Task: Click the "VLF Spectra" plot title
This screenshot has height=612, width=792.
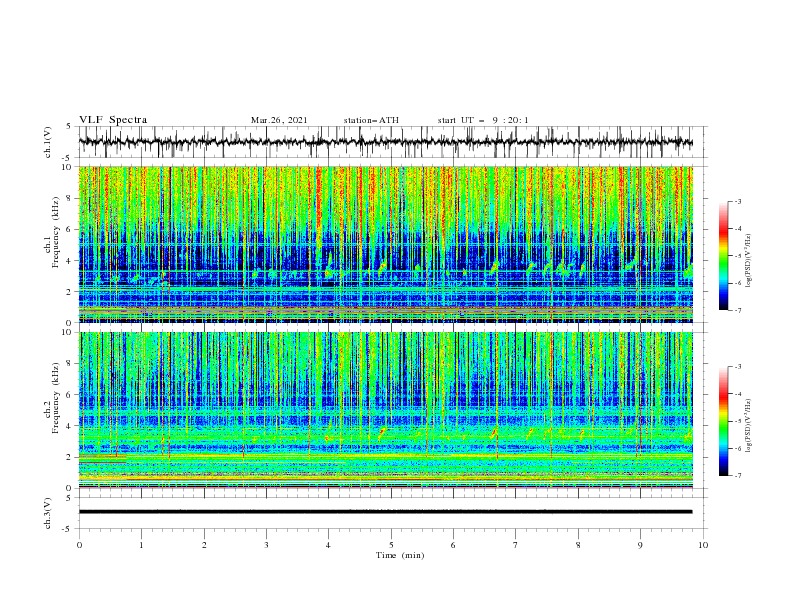Action: pyautogui.click(x=113, y=120)
